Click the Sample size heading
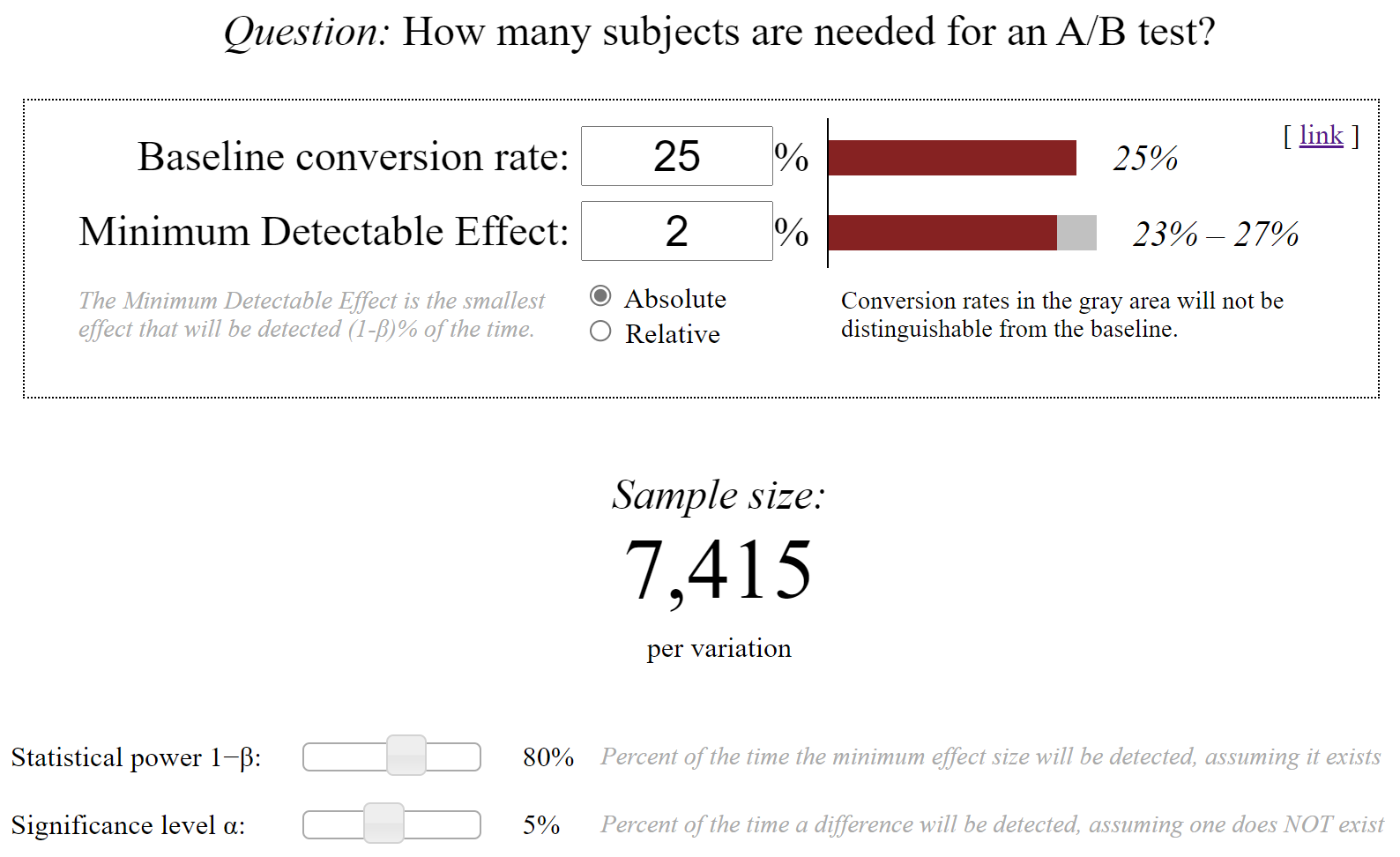This screenshot has height=857, width=1400. click(x=719, y=495)
